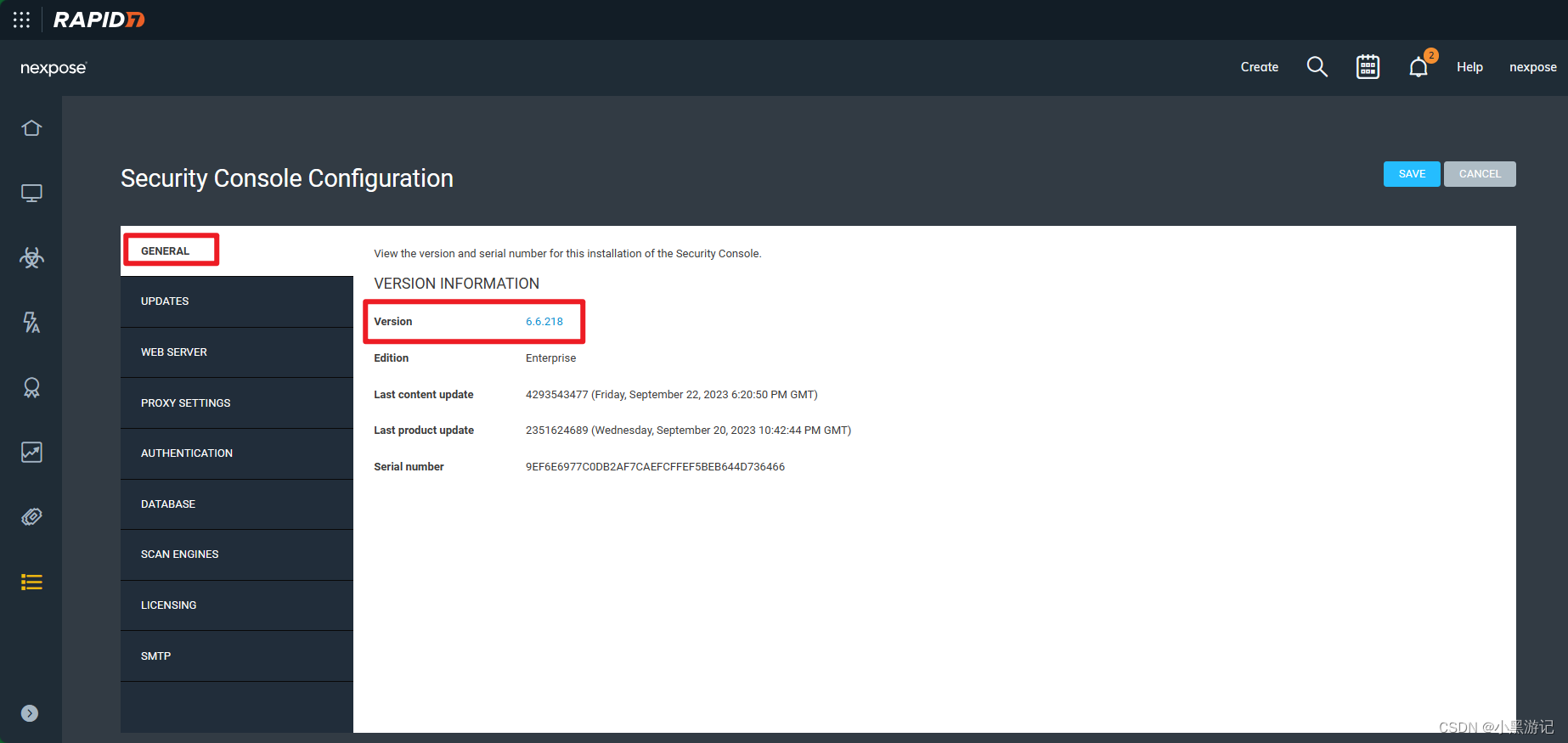
Task: Click the version number 6.6.218 link
Action: [544, 322]
